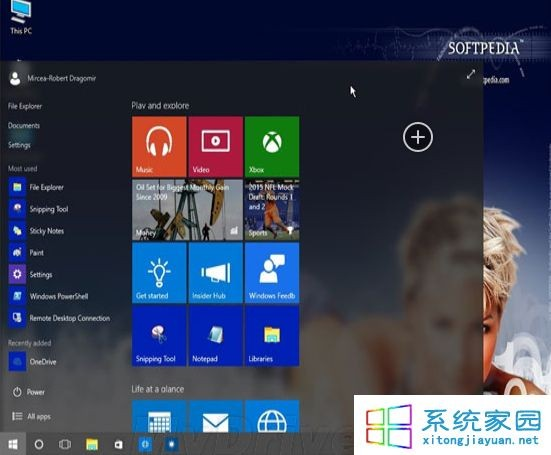This screenshot has height=455, width=551.
Task: Click the Snipping Tool tile
Action: point(159,336)
